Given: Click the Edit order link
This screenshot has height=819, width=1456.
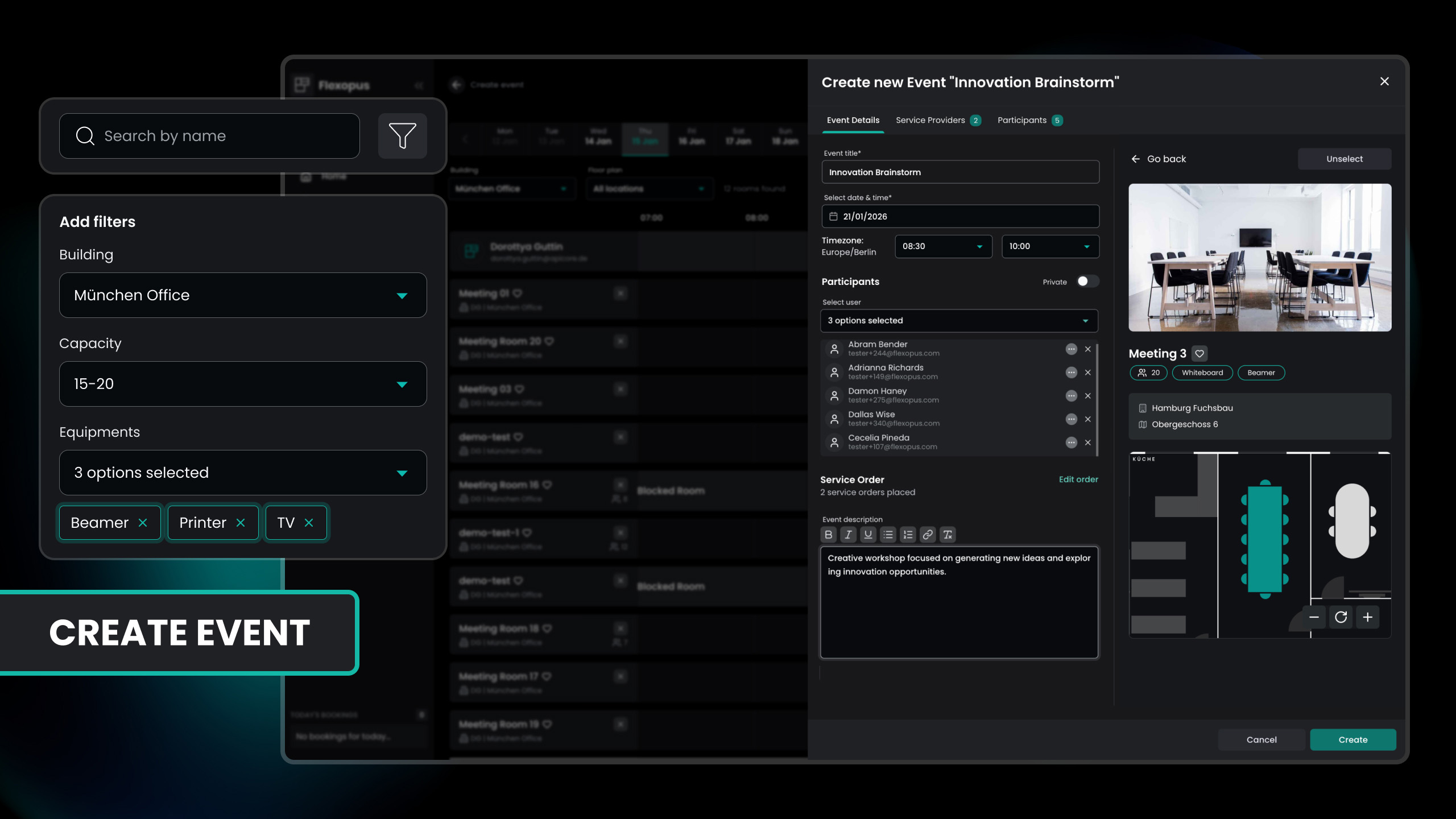Looking at the screenshot, I should point(1078,479).
